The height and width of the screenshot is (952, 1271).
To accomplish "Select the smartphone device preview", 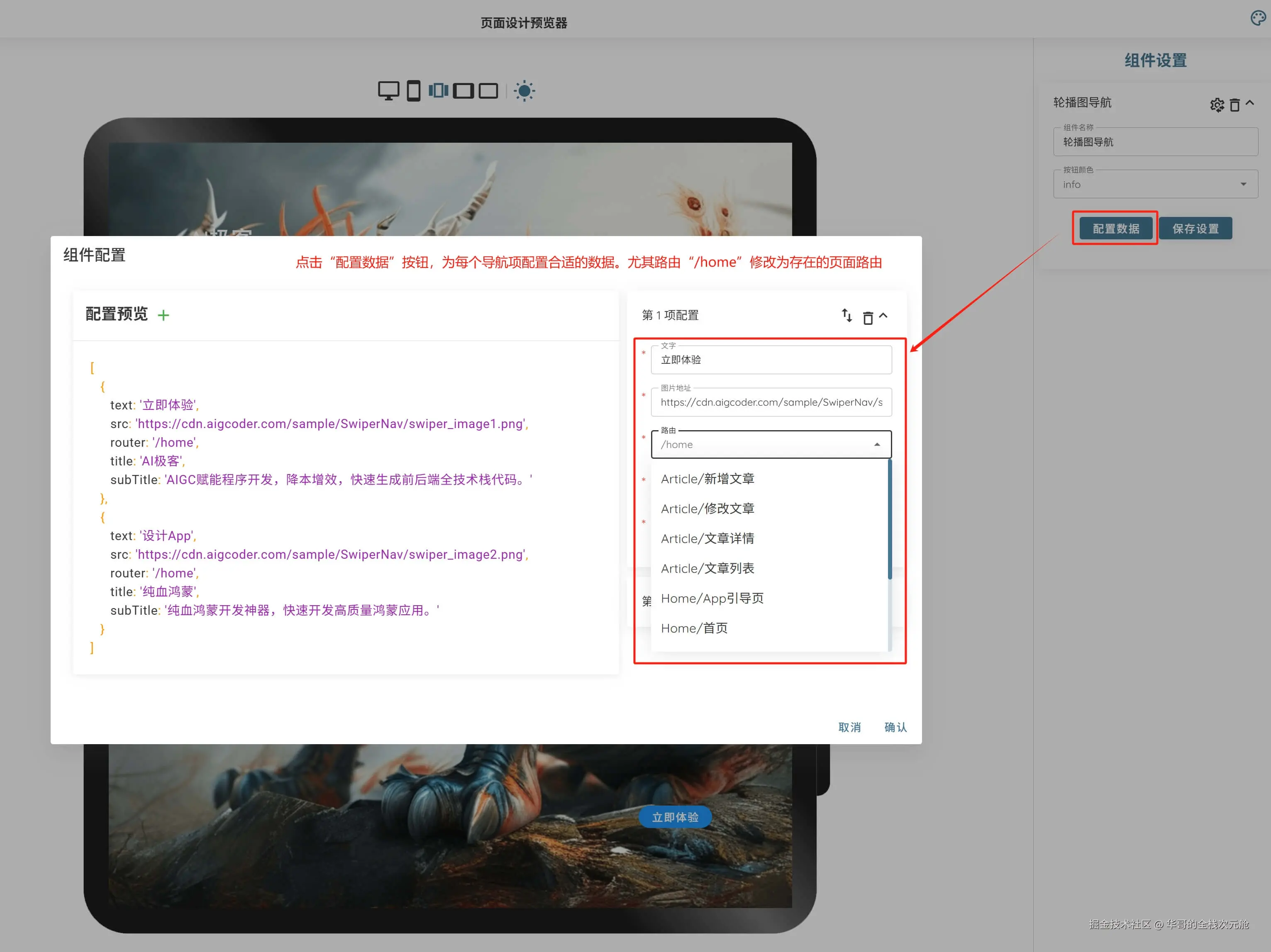I will point(413,91).
